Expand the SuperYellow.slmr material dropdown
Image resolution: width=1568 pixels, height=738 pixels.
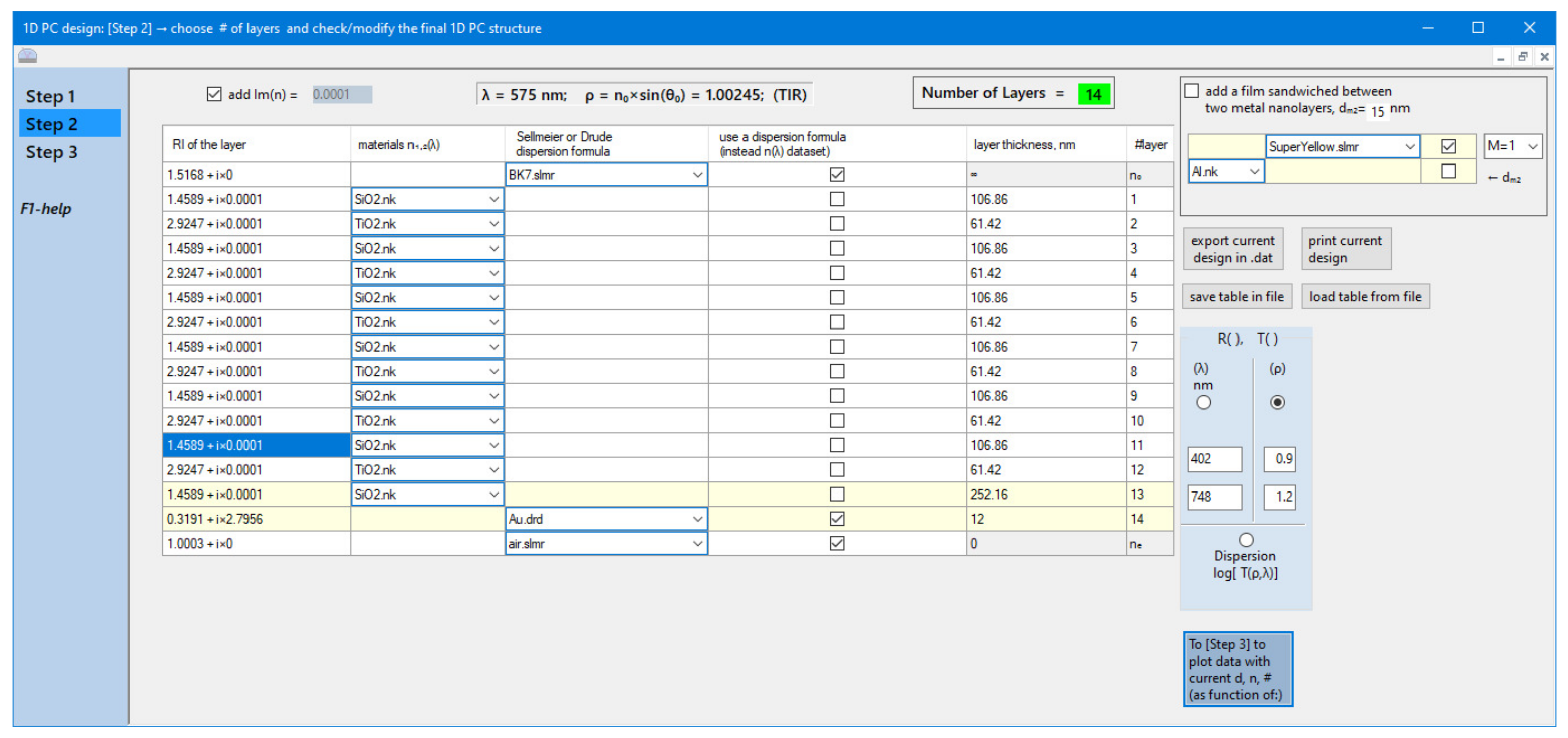tap(1409, 147)
